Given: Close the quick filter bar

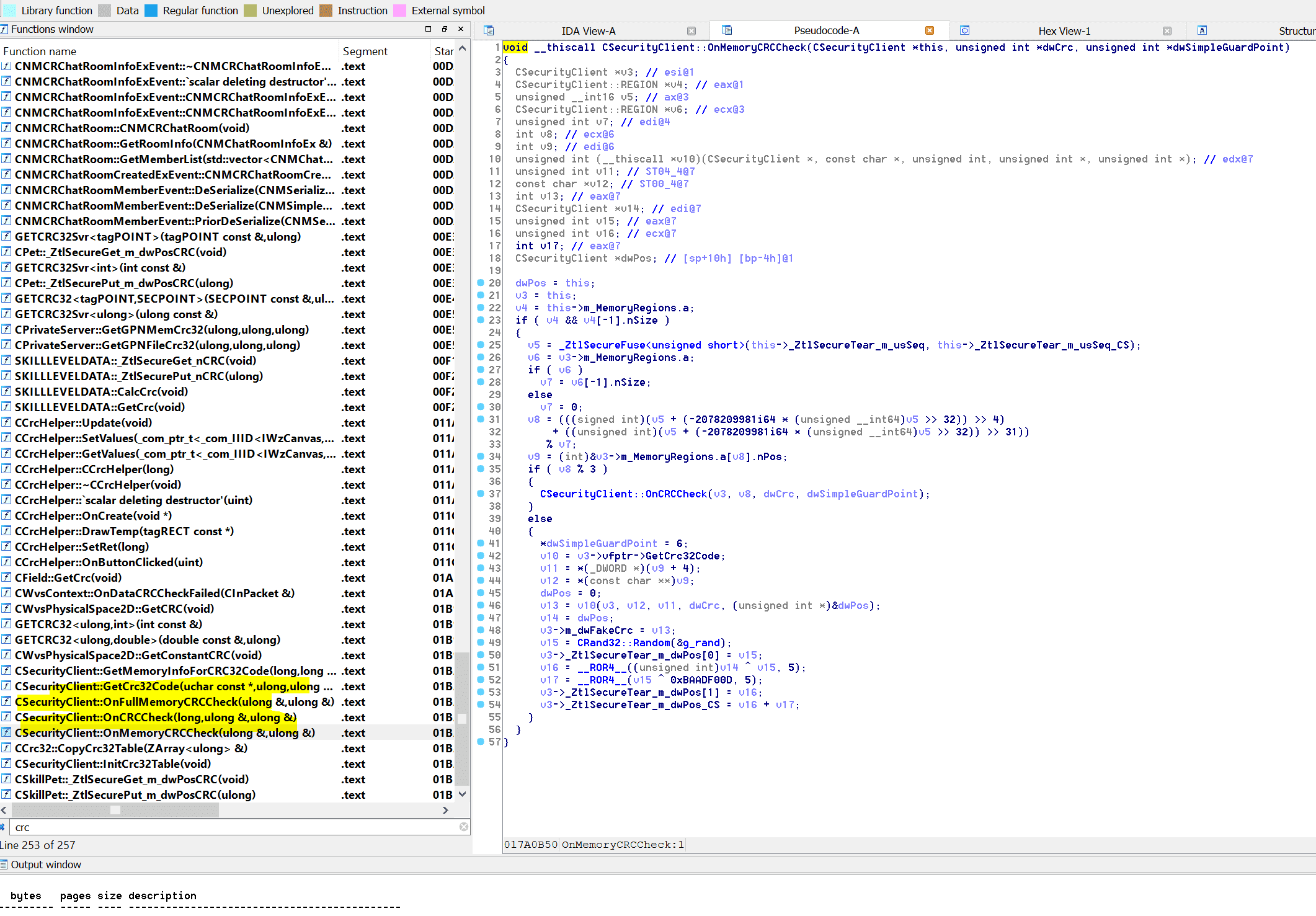Looking at the screenshot, I should [2, 827].
